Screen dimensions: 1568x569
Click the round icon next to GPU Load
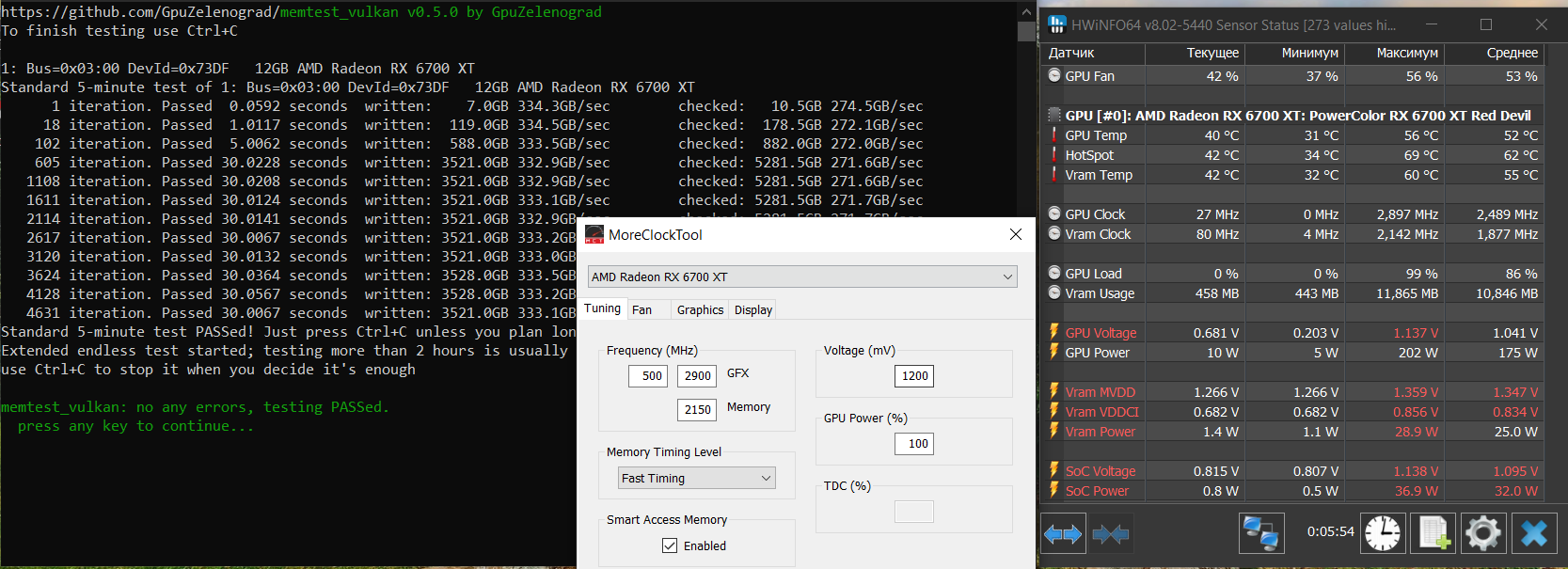click(1054, 273)
